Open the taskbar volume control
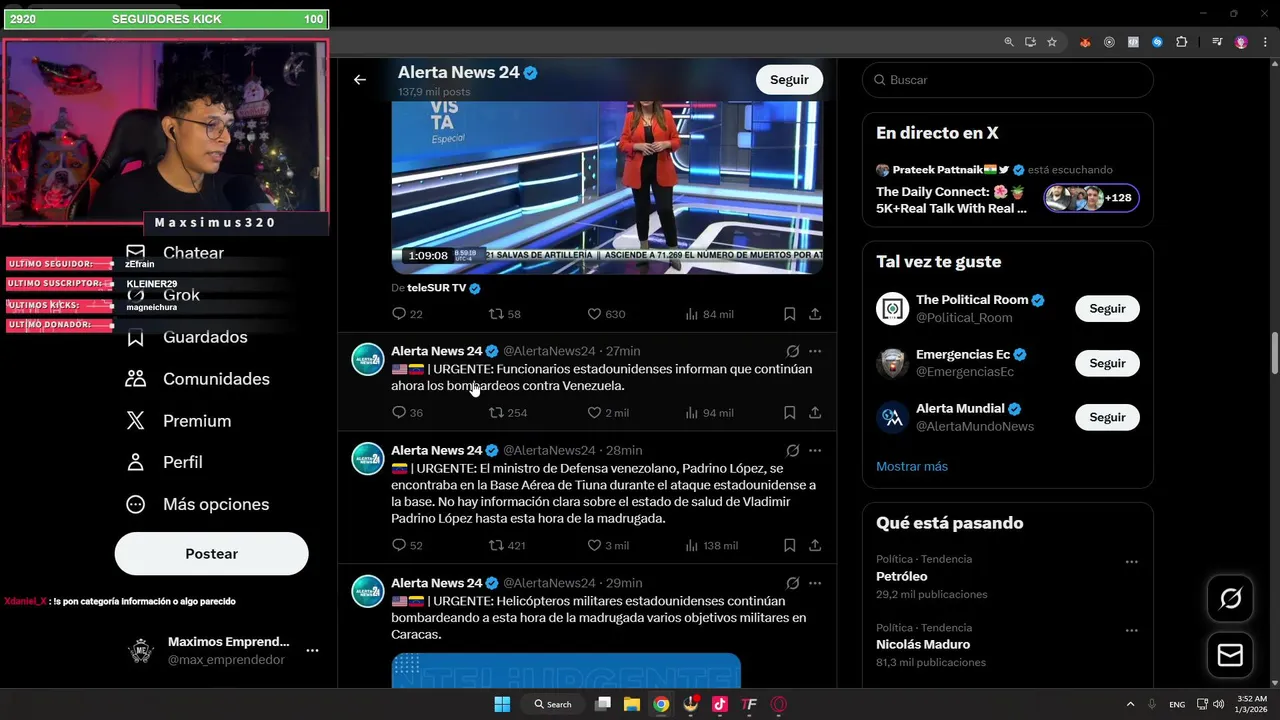This screenshot has height=720, width=1280. (1218, 704)
